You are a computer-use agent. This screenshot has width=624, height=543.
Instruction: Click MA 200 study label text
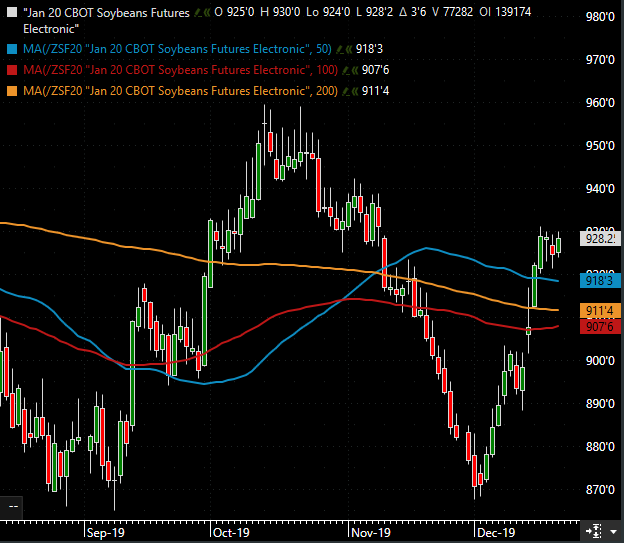click(x=180, y=91)
